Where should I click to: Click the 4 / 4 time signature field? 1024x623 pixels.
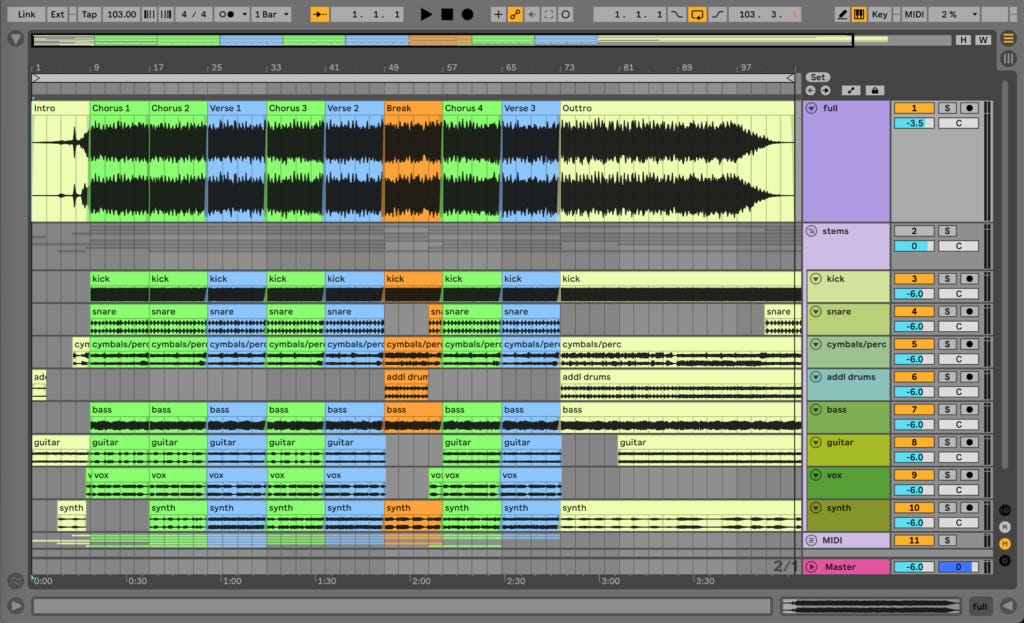(x=194, y=14)
